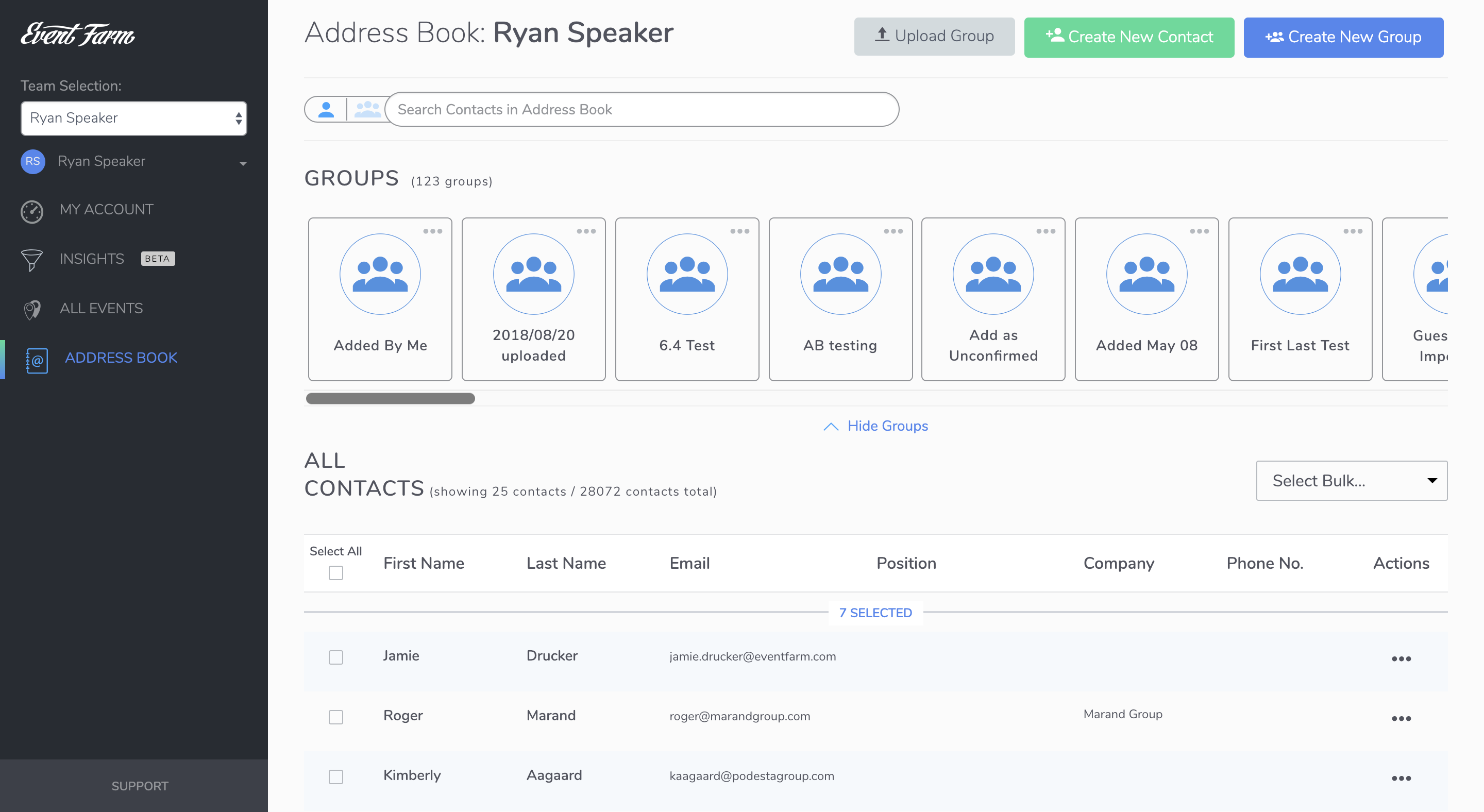
Task: Open actions menu for Roger Marand
Action: (1401, 719)
